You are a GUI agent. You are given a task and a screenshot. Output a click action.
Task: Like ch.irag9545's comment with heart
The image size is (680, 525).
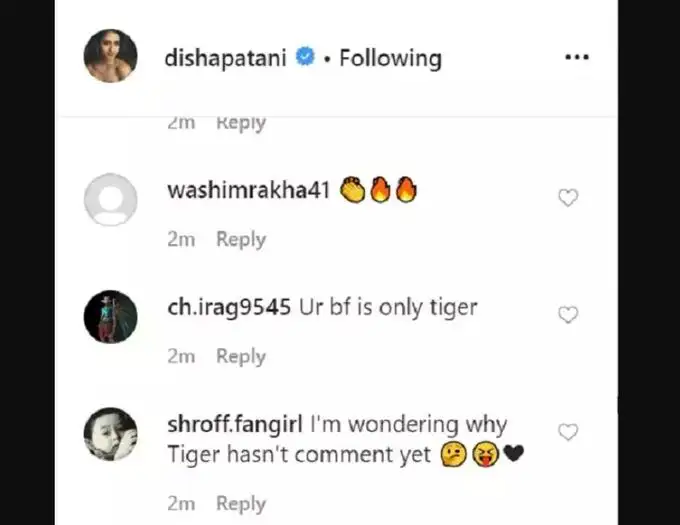point(567,315)
